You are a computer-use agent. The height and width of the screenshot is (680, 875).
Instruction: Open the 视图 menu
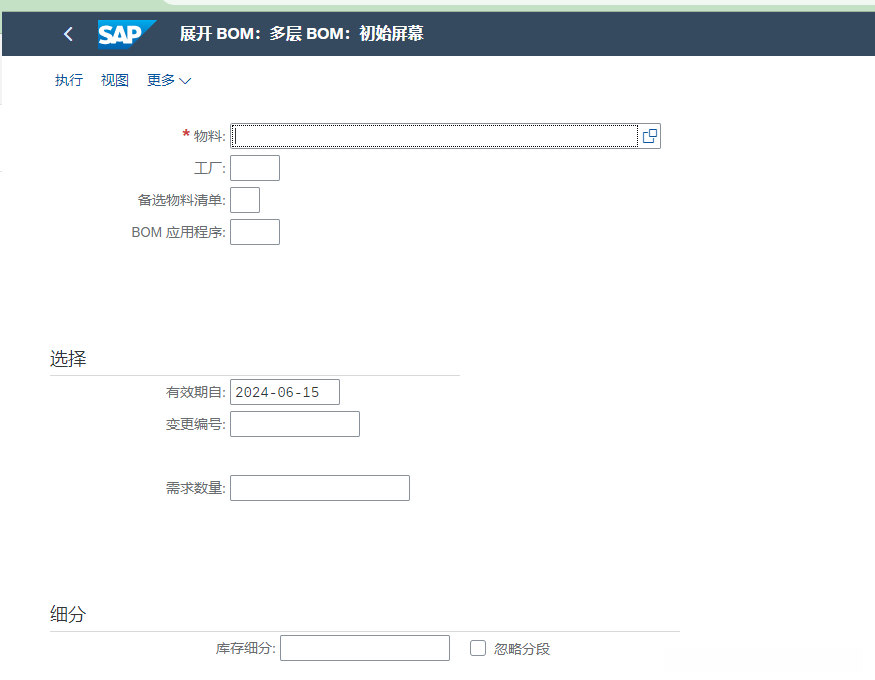[115, 80]
